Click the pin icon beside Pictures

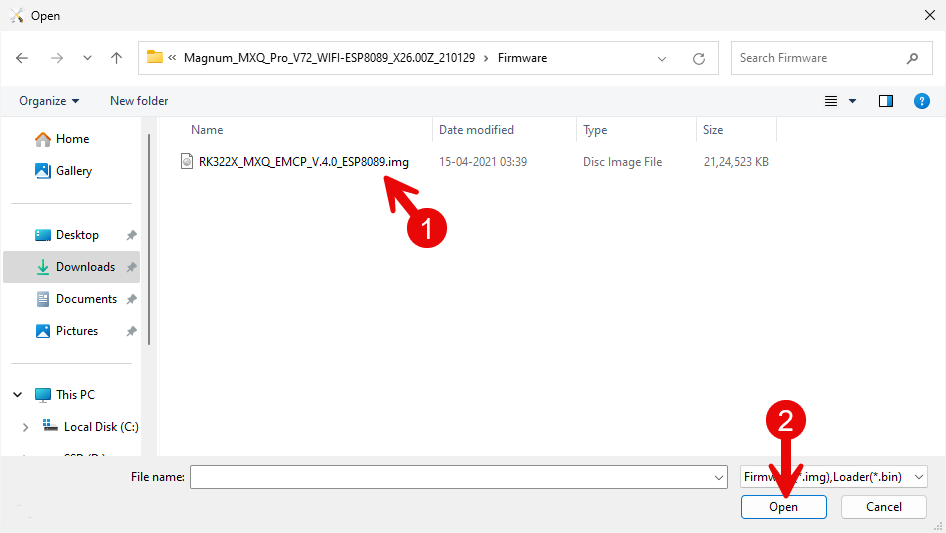tap(131, 331)
